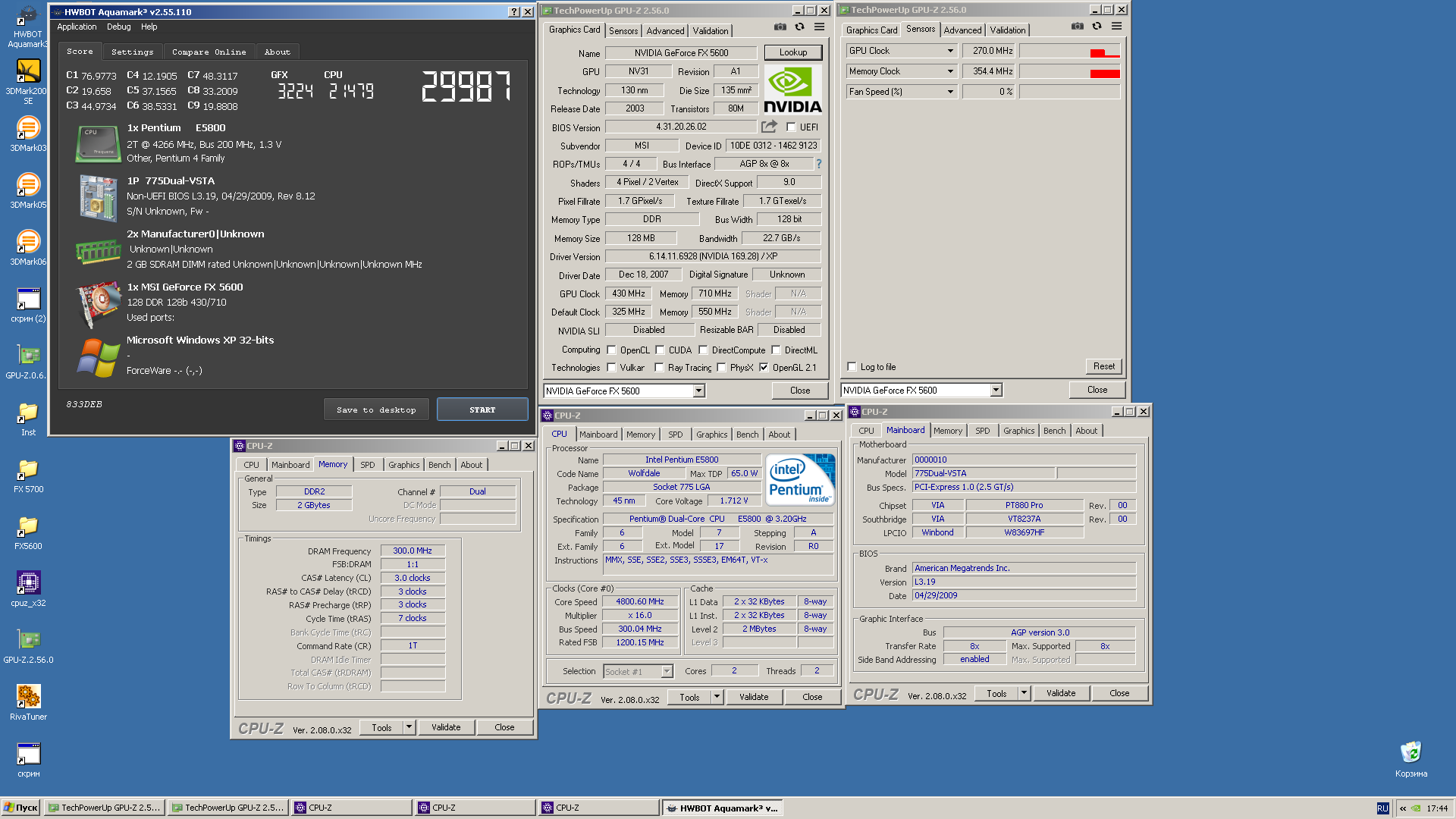The width and height of the screenshot is (1456, 819).
Task: Open the 3DMark2001 SE desktop icon
Action: click(28, 81)
